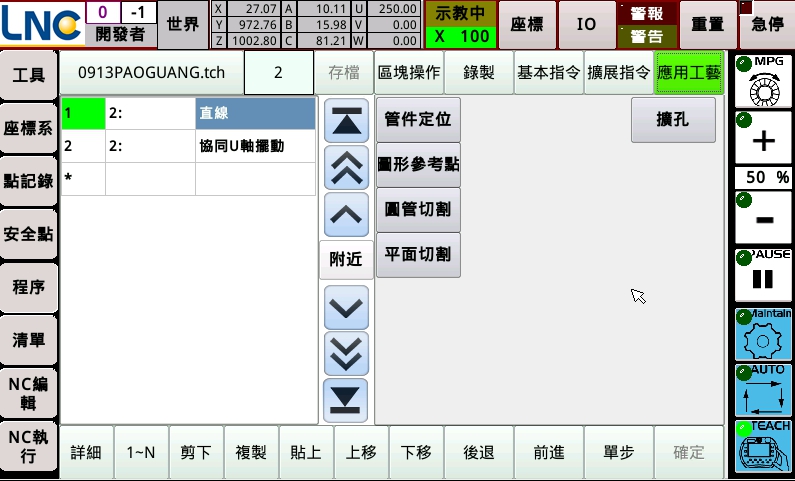795x481 pixels.
Task: Jump to first program line arrow
Action: [346, 121]
